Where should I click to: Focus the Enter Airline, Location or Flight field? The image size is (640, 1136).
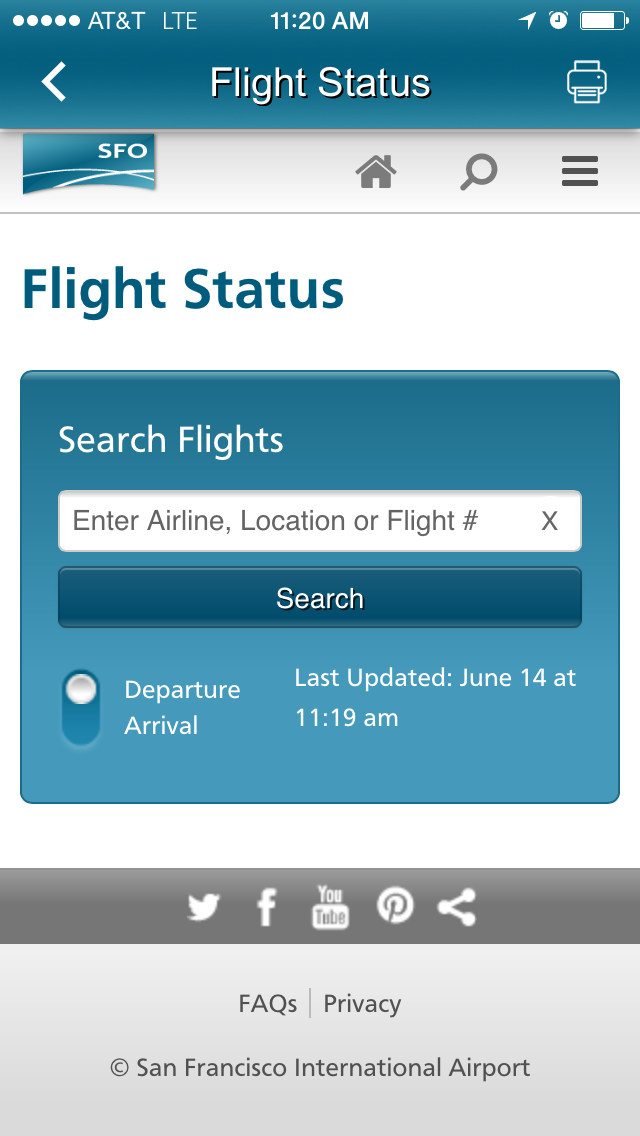320,521
